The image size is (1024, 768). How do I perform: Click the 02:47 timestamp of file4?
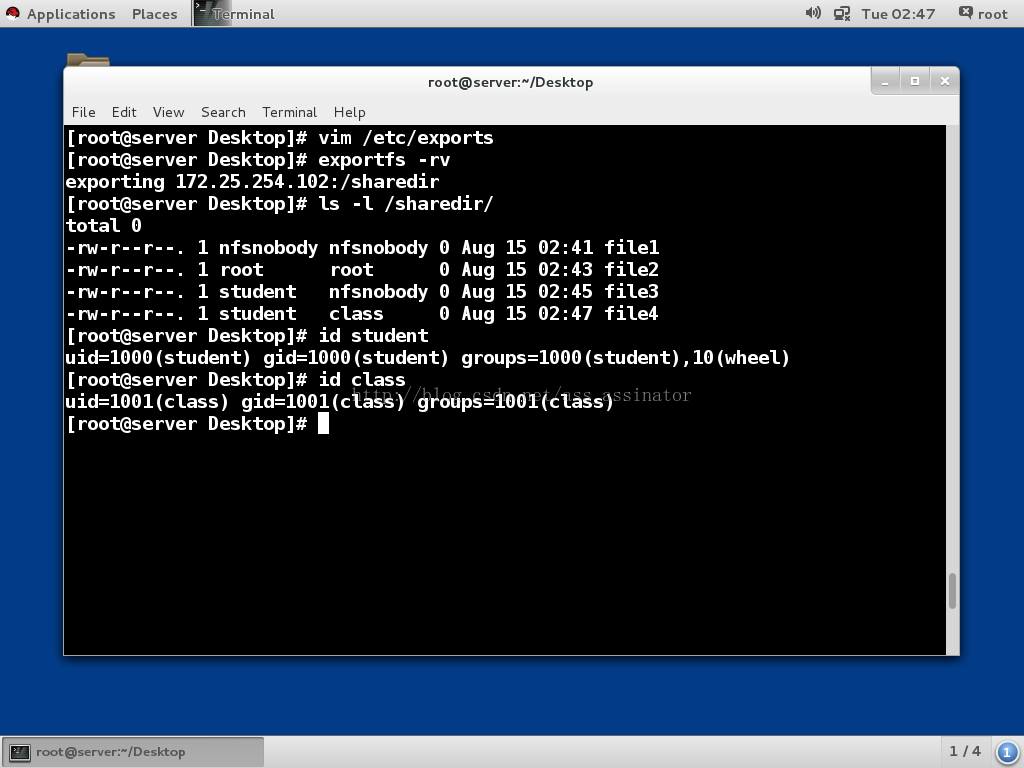(x=566, y=313)
